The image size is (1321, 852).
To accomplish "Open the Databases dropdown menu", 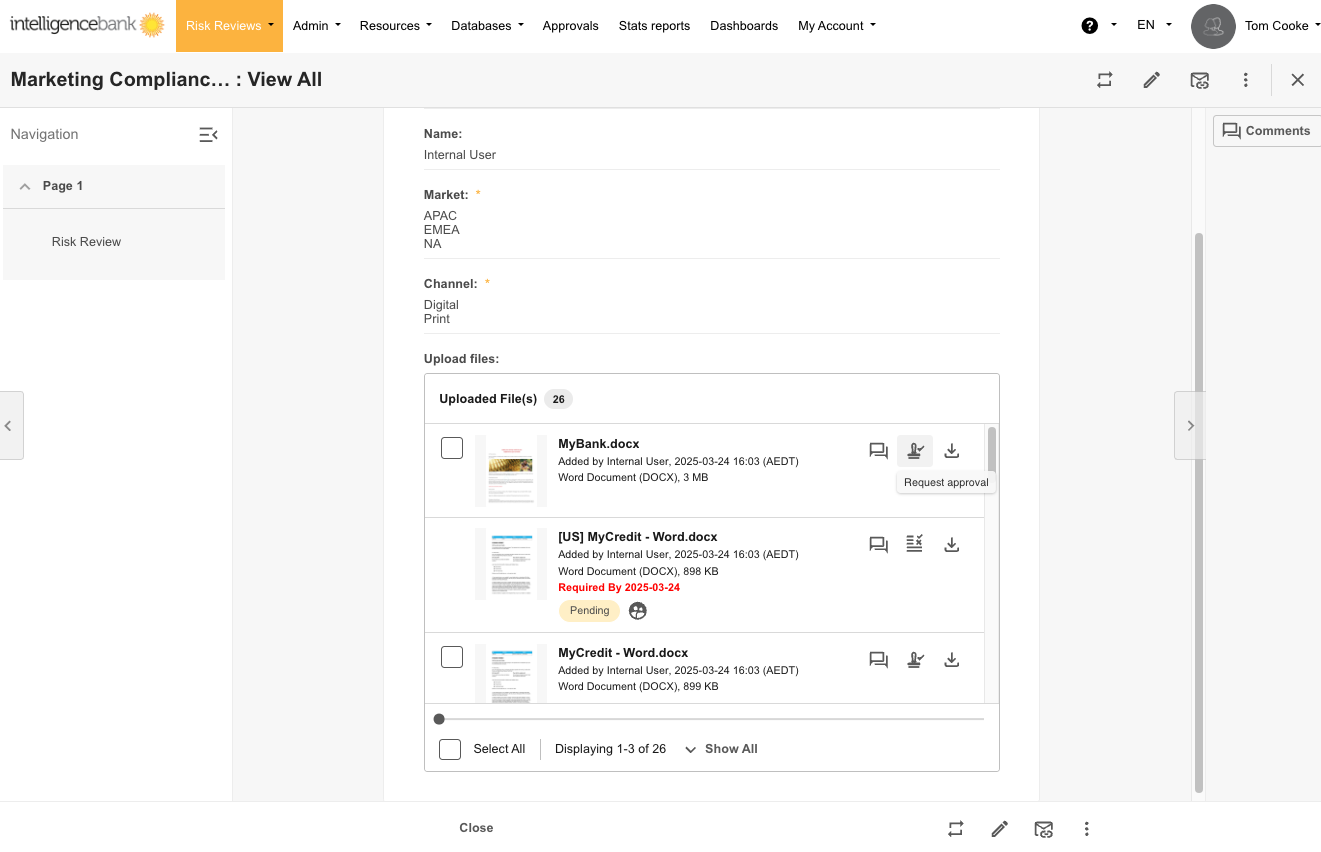I will 487,26.
